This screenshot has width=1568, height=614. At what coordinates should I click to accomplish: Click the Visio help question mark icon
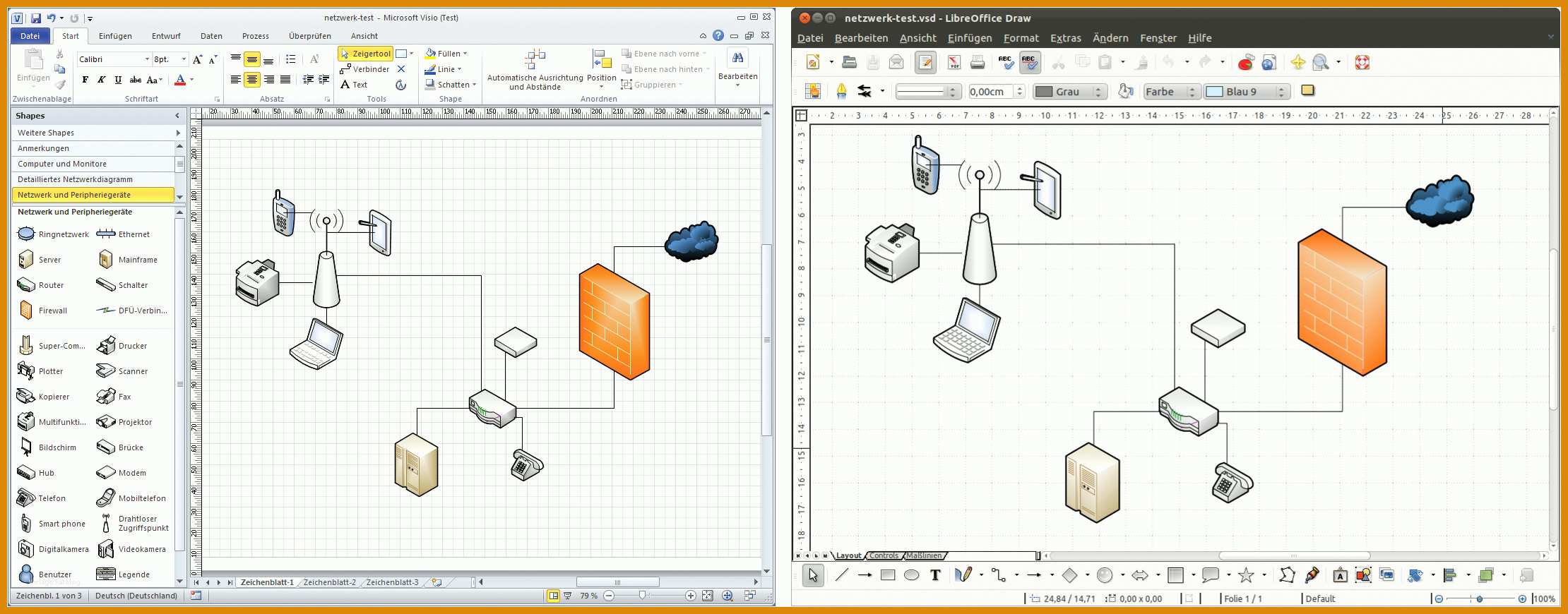[718, 35]
